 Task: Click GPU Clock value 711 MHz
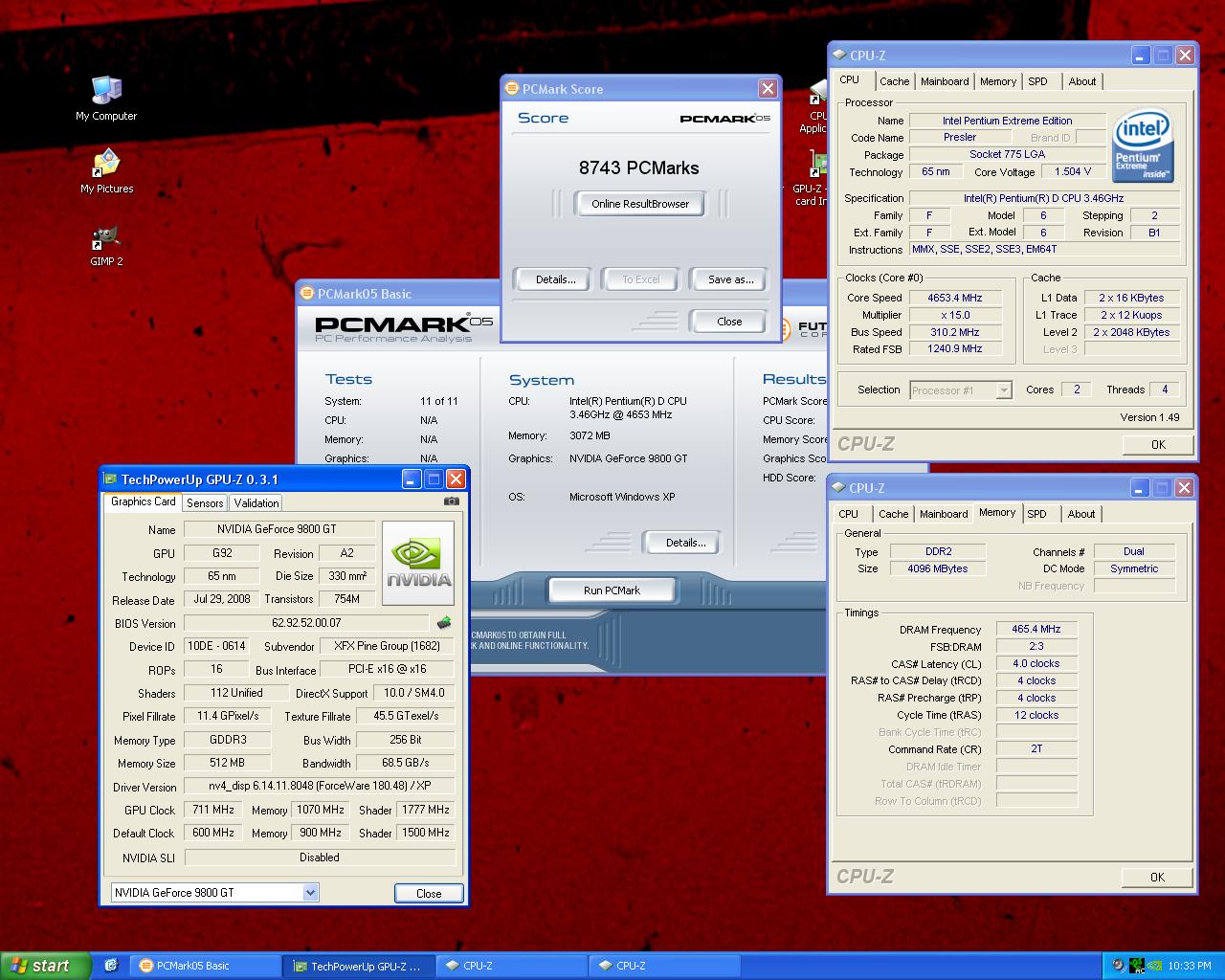click(213, 810)
